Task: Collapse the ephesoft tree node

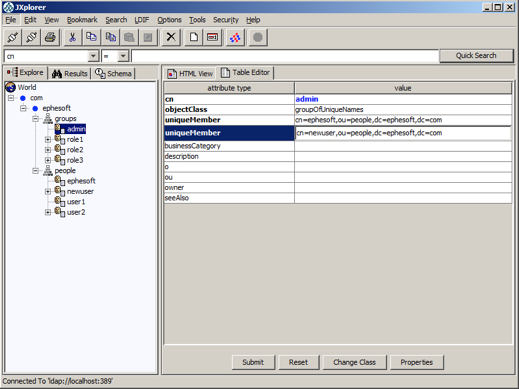Action: pyautogui.click(x=23, y=108)
